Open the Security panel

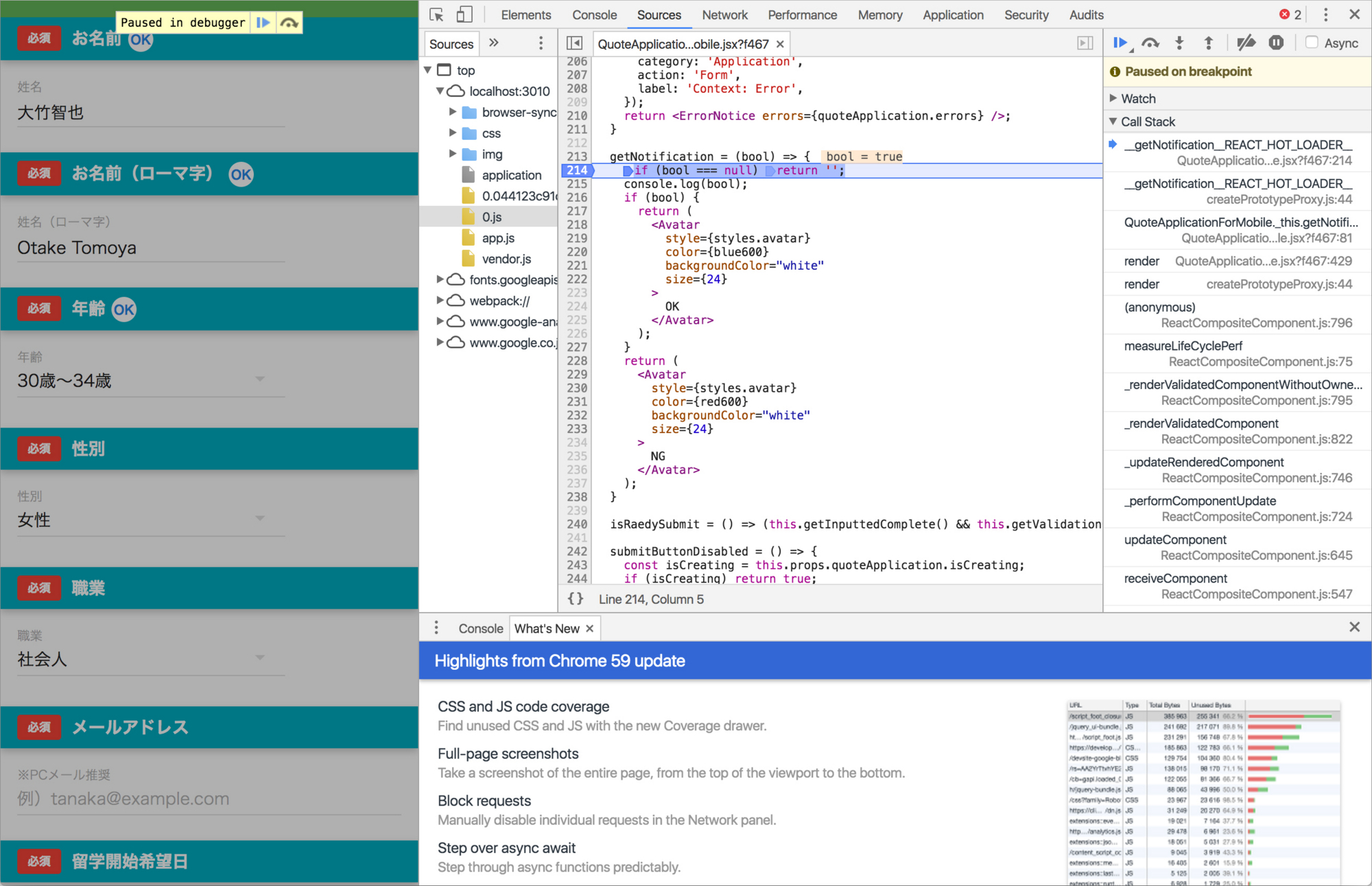1026,14
